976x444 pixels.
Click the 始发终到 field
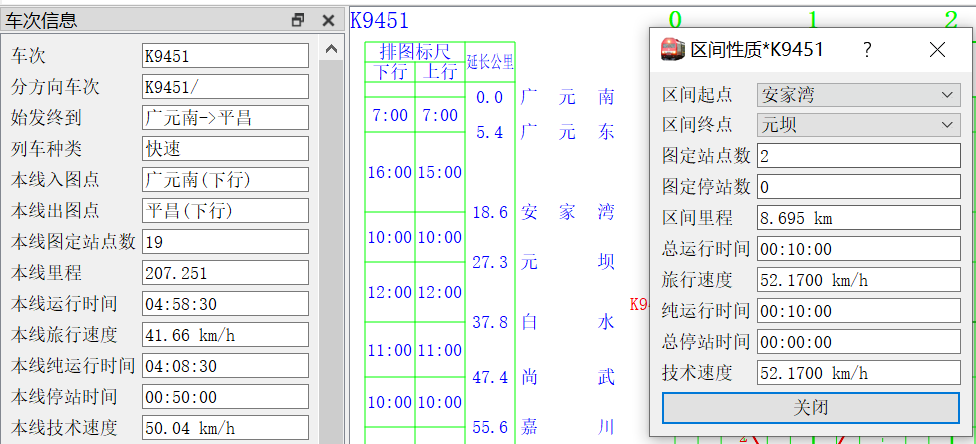225,118
